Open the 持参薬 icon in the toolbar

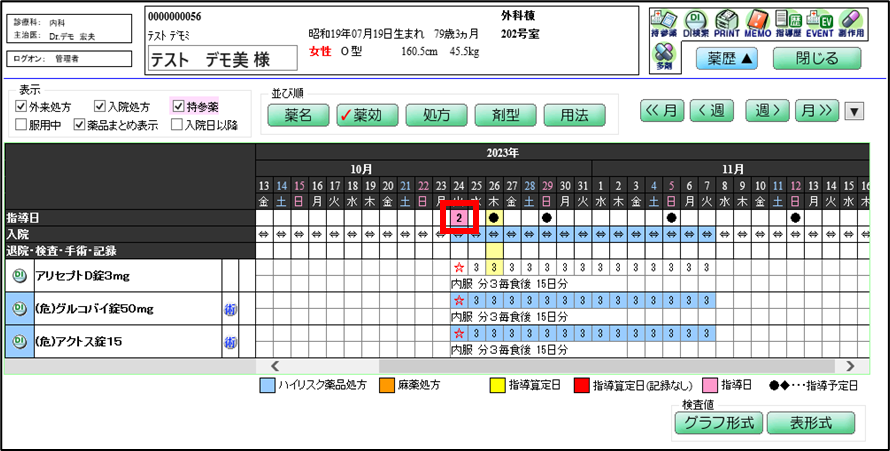coord(663,24)
